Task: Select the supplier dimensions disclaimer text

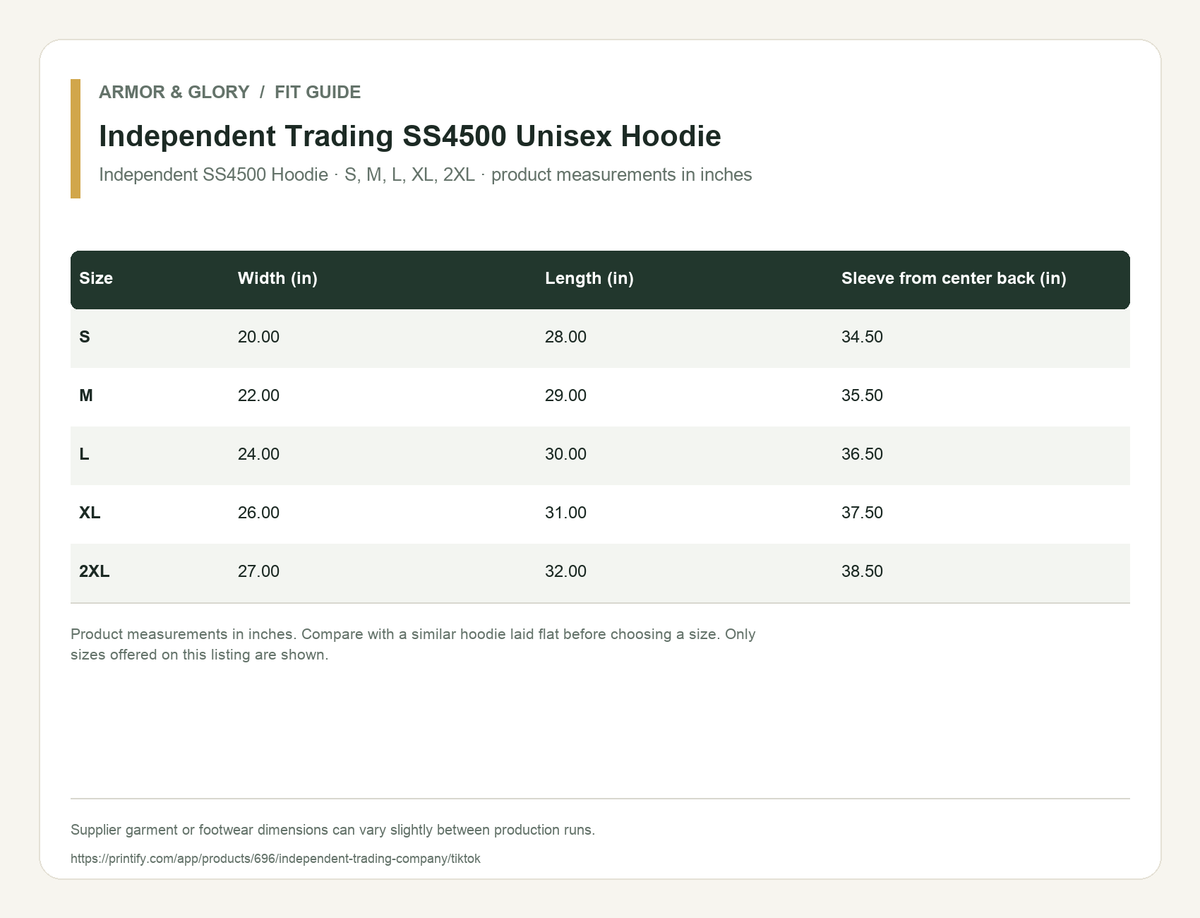Action: (333, 830)
